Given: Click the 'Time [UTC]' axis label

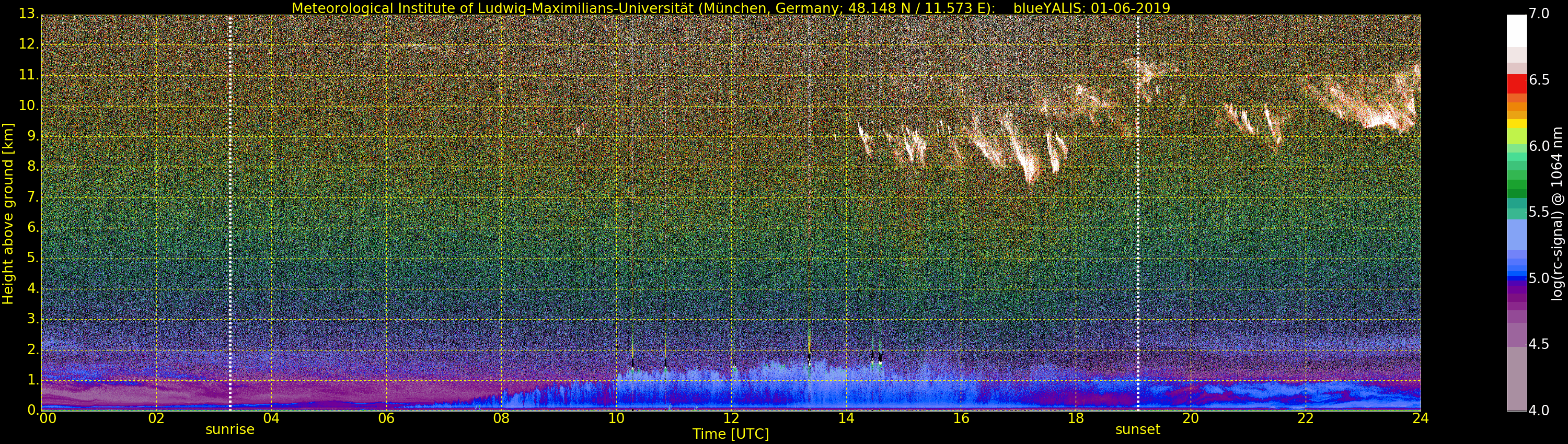Looking at the screenshot, I should coord(731,434).
